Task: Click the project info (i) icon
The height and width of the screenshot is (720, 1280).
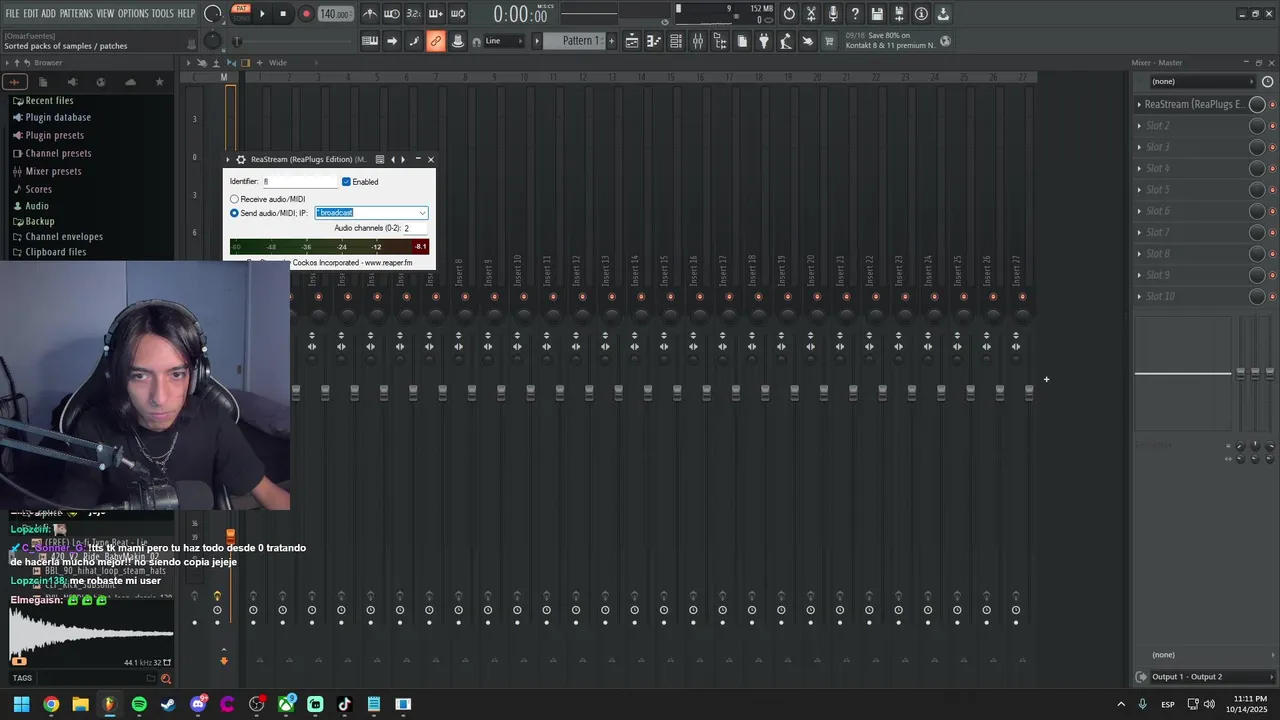Action: (921, 14)
